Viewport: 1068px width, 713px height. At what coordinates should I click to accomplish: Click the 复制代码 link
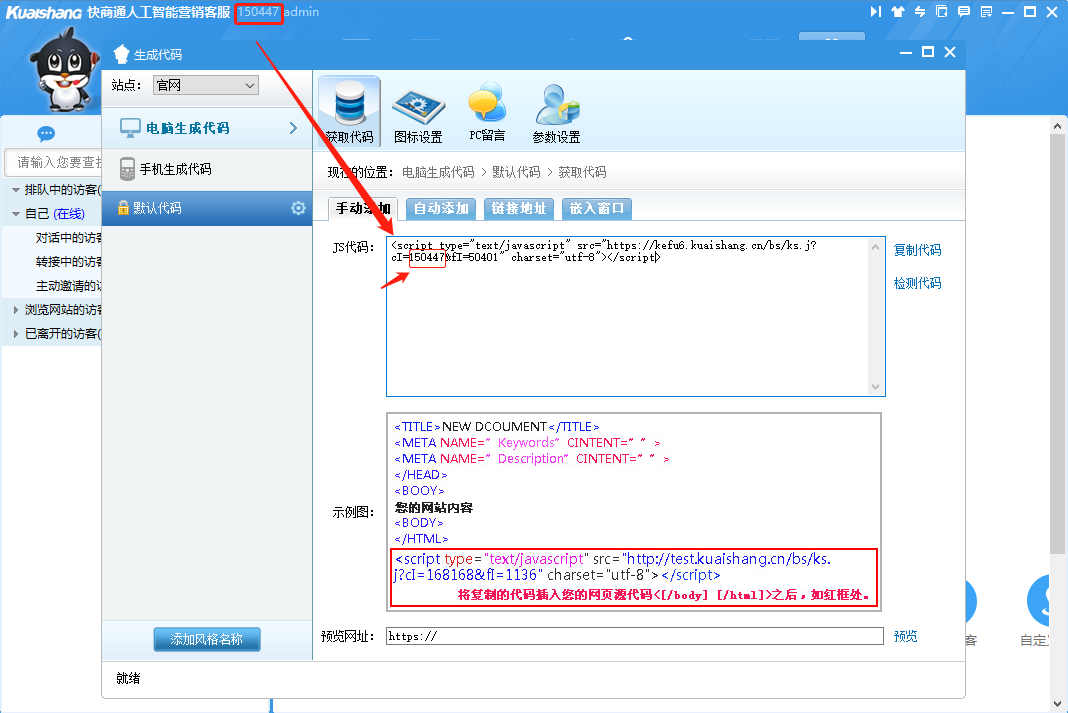coord(917,250)
